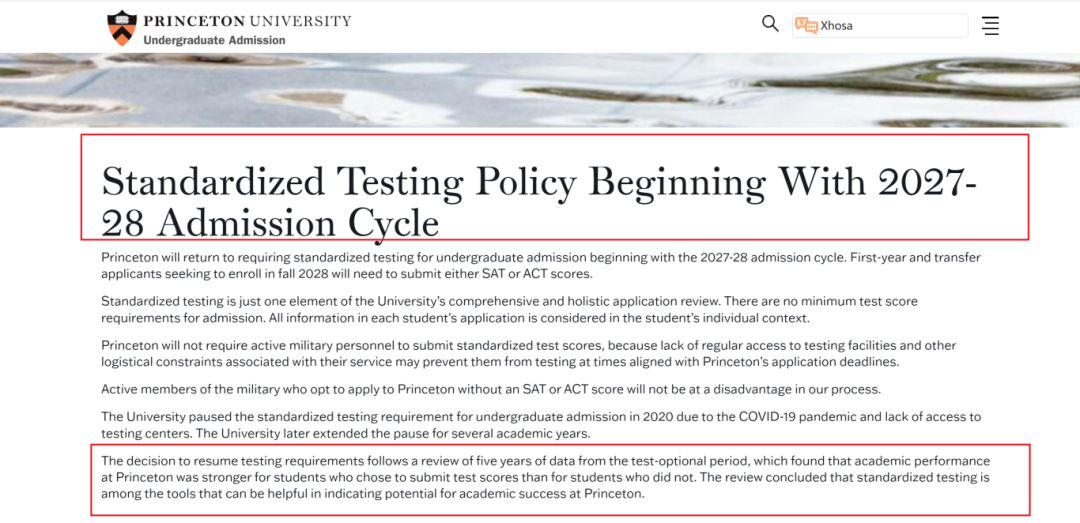The height and width of the screenshot is (523, 1080).
Task: Click paragraph about active military personnel test scores
Action: 530,353
